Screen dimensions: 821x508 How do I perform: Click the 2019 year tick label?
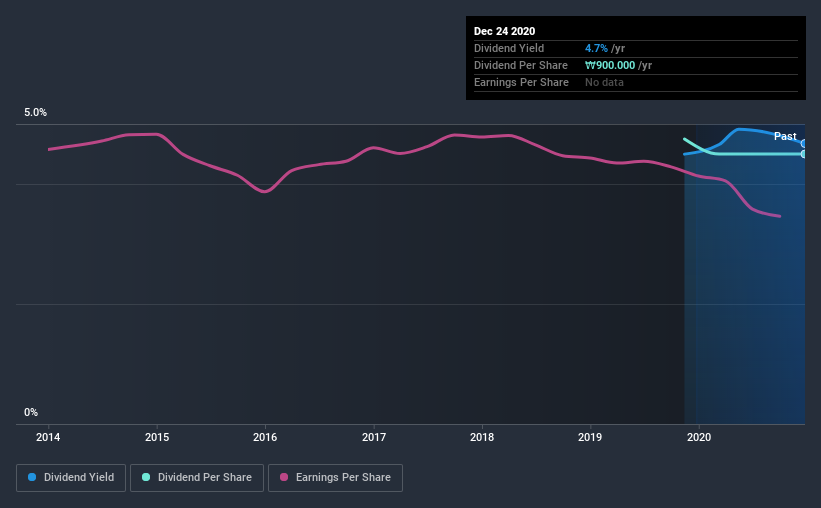point(590,437)
